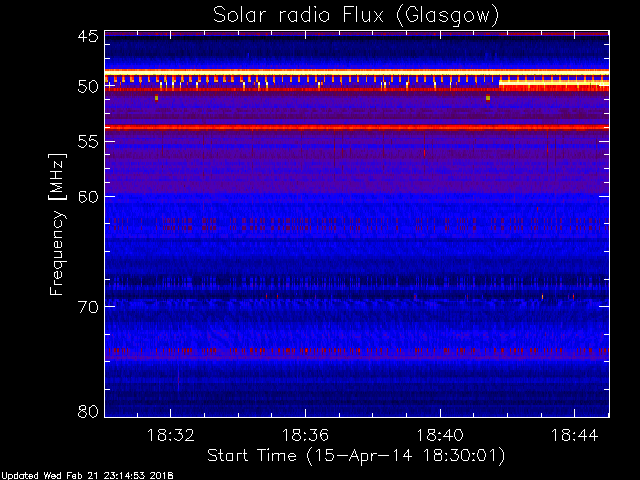Screen dimensions: 640x480
Task: Select the 'Frequency [MHz]' axis label
Action: (x=57, y=224)
